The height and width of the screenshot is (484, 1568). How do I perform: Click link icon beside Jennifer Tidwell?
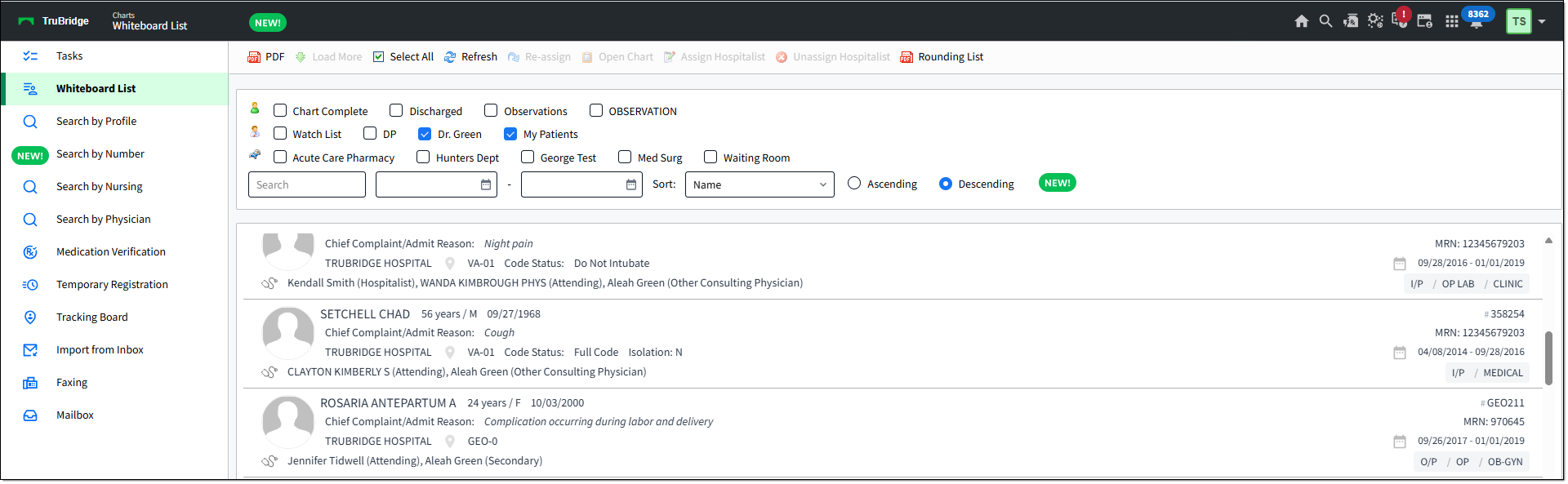click(269, 461)
